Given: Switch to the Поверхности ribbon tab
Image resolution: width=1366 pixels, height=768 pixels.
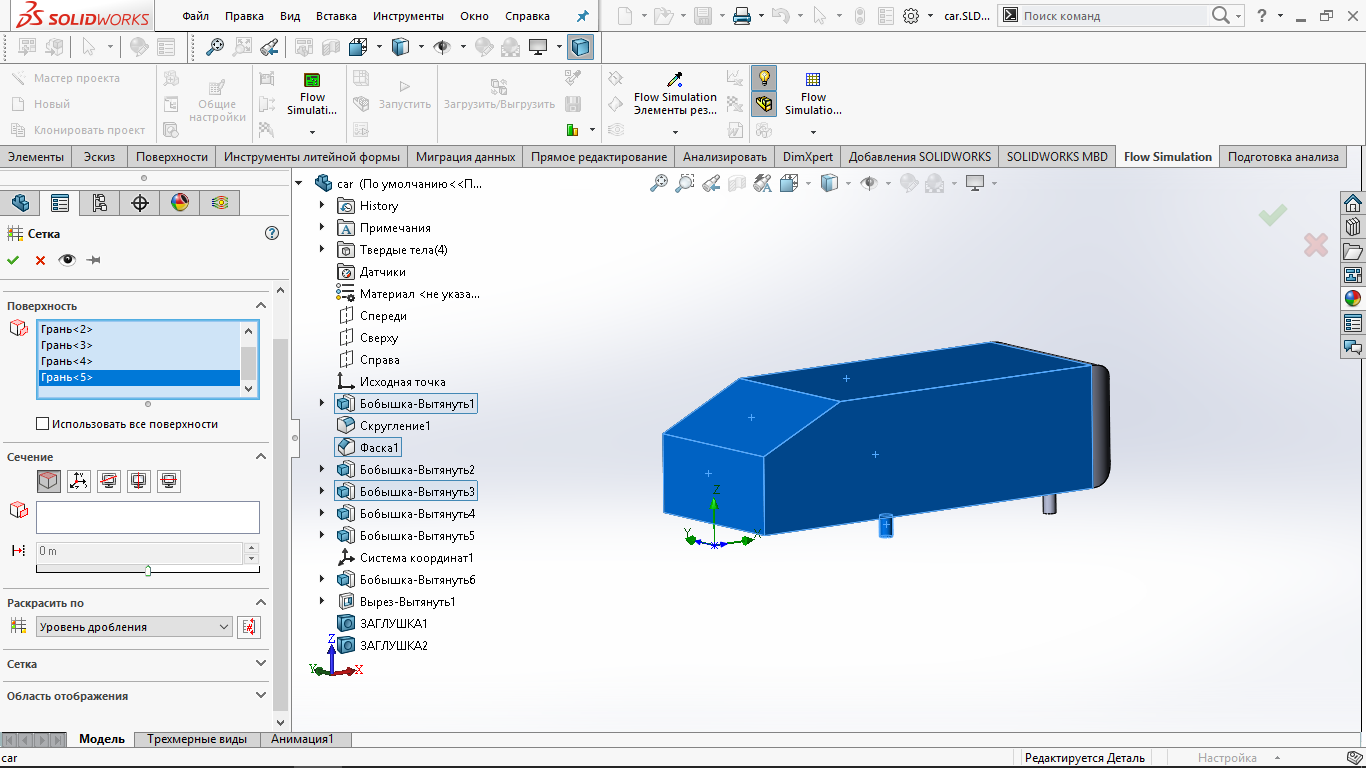Looking at the screenshot, I should [172, 157].
